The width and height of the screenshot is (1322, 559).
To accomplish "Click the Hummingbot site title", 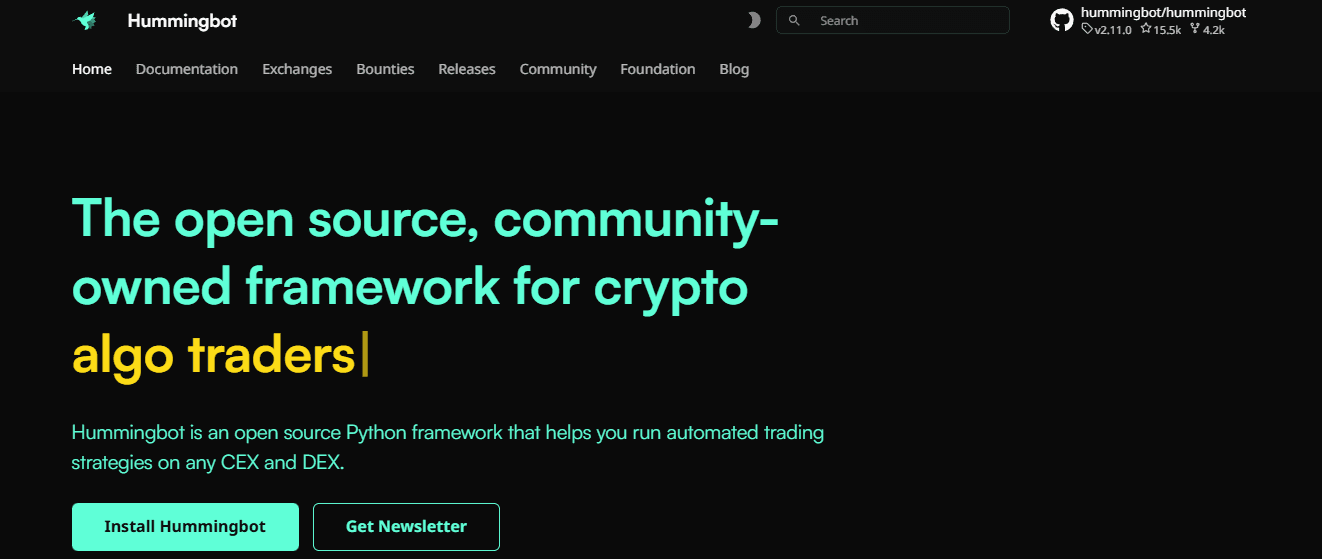I will (182, 20).
